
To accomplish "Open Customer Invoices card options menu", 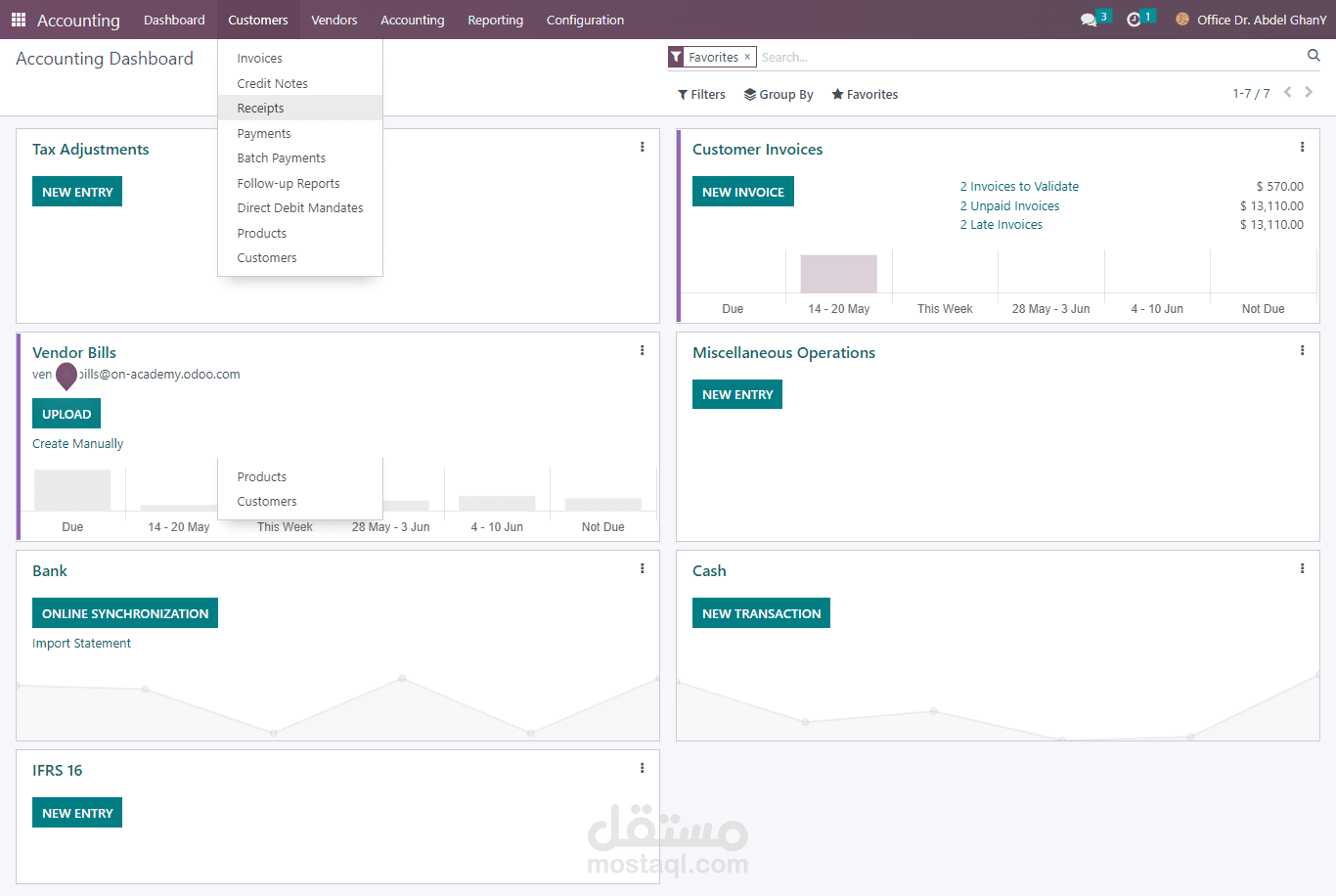I will 1302,147.
